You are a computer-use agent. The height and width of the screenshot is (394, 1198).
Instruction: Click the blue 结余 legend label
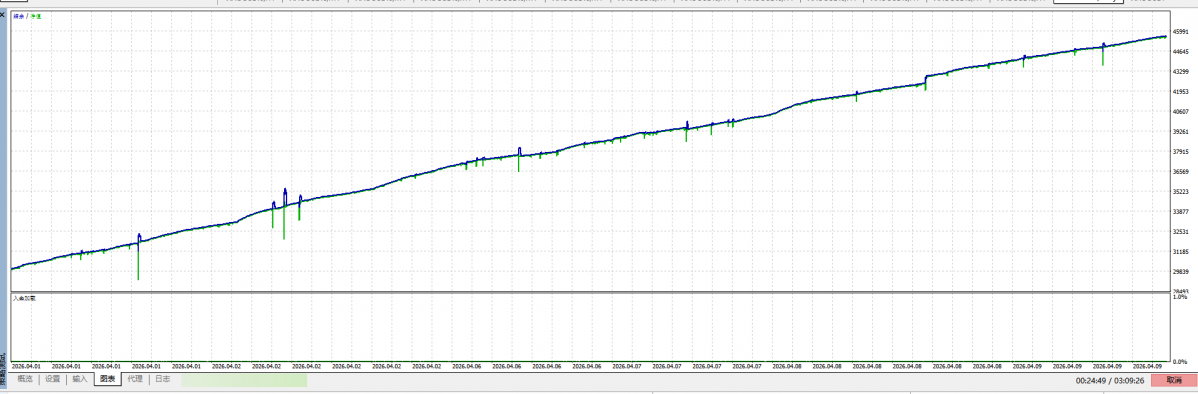click(x=18, y=16)
